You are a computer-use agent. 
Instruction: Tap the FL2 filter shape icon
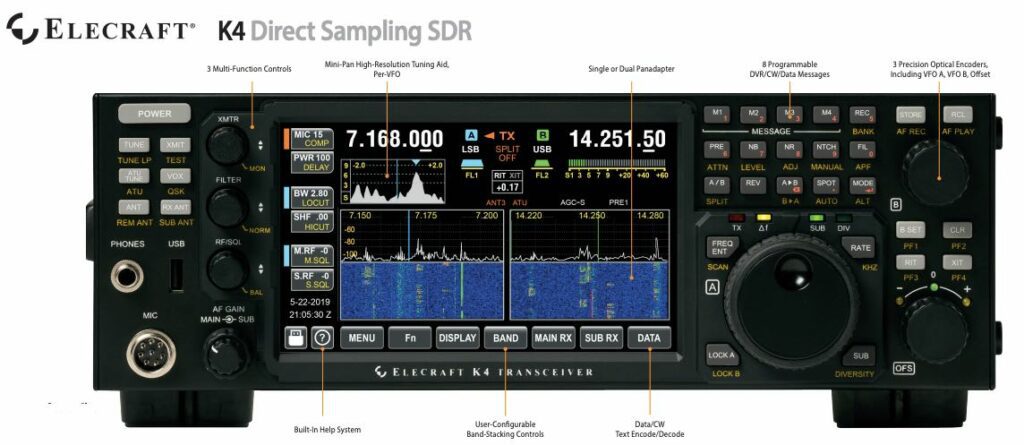[542, 164]
